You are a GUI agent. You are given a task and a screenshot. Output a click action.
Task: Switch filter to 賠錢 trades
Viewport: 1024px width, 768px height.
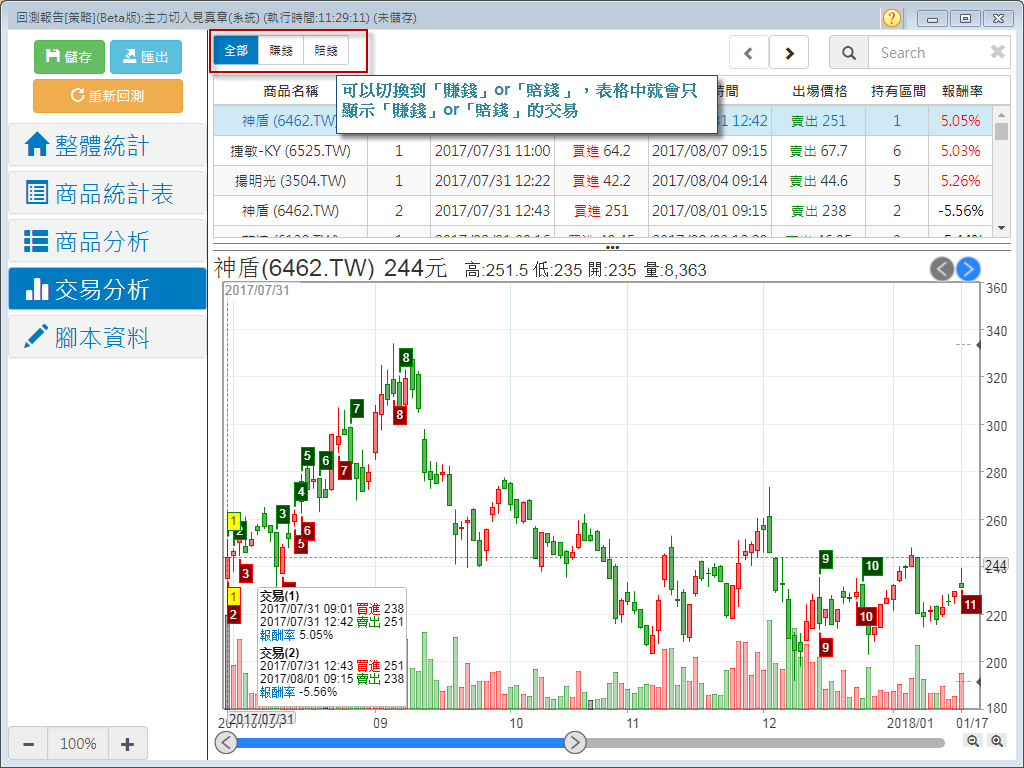click(326, 50)
